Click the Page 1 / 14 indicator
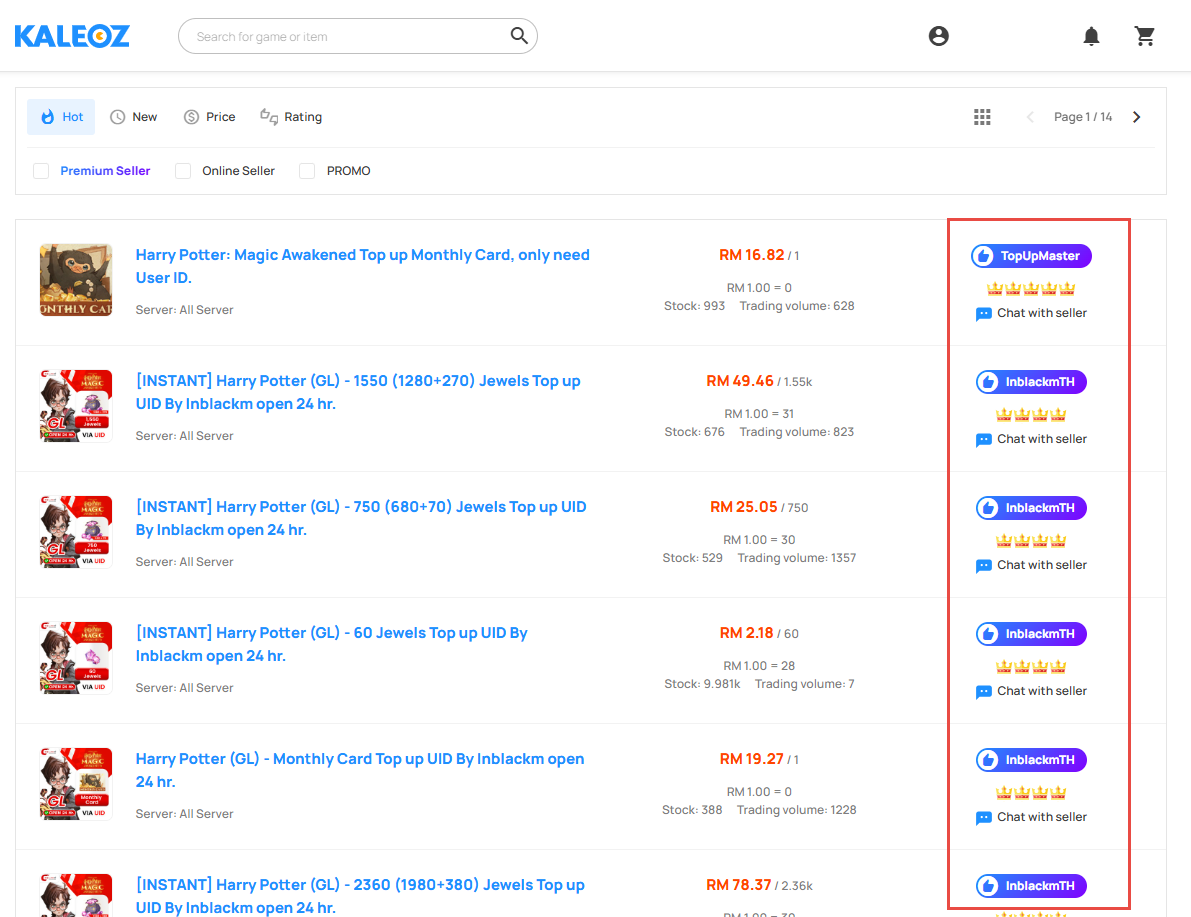The width and height of the screenshot is (1191, 917). click(x=1082, y=117)
